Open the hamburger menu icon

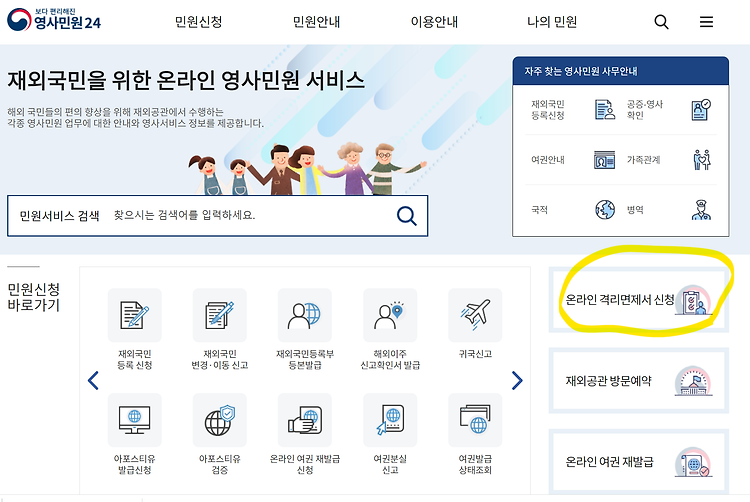point(706,22)
